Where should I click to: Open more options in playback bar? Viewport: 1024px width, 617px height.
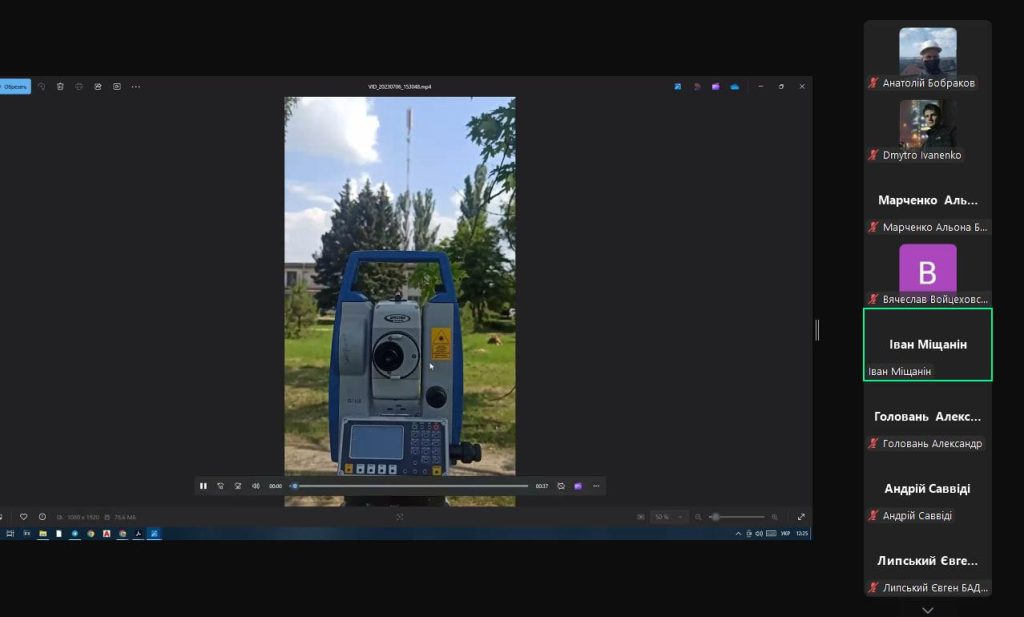coord(596,486)
